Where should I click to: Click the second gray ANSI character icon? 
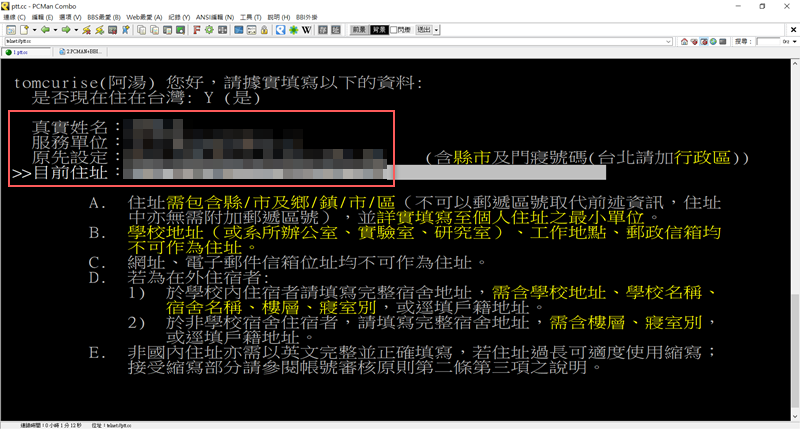335,30
